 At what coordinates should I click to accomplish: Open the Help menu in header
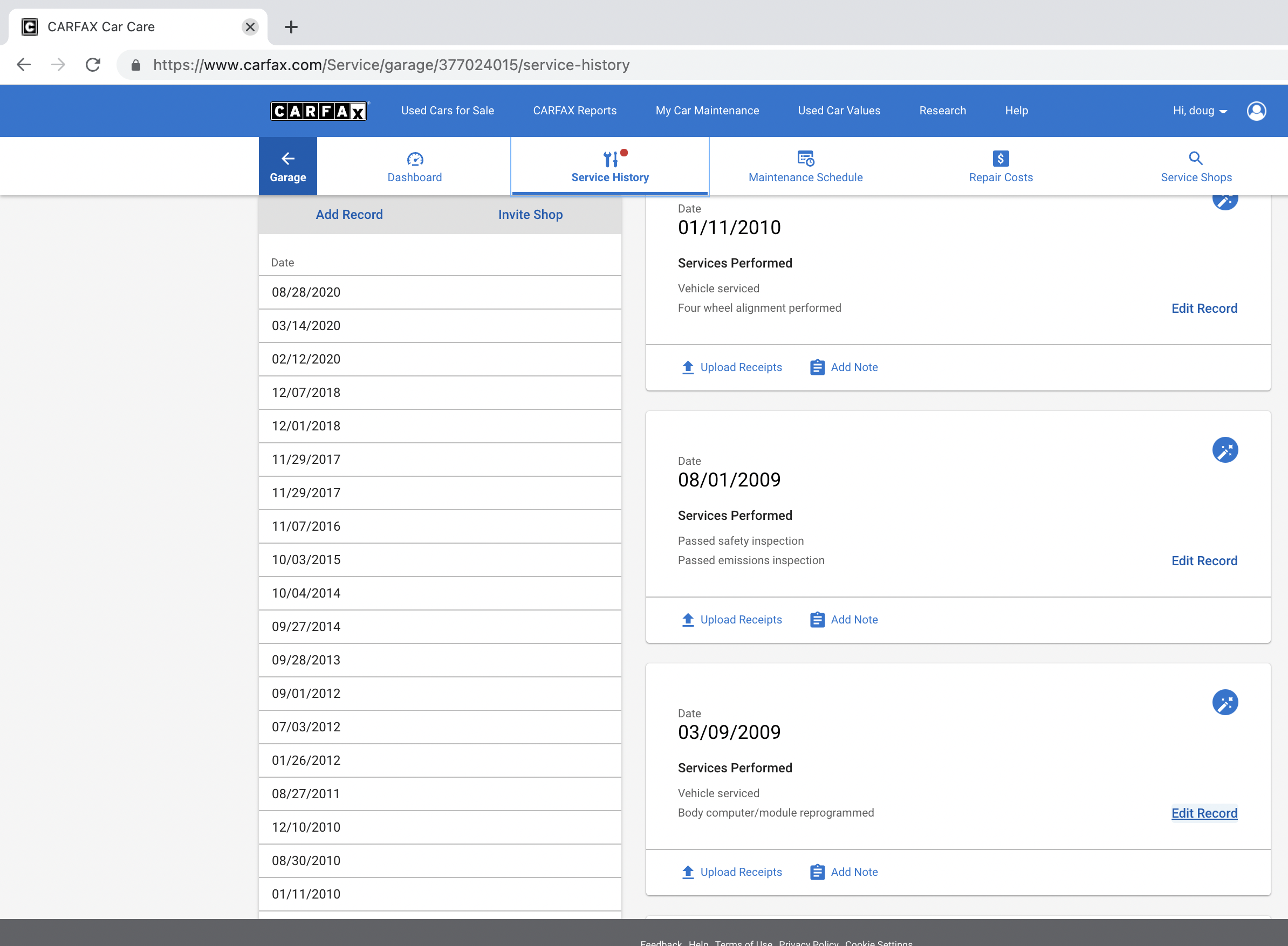coord(1017,111)
